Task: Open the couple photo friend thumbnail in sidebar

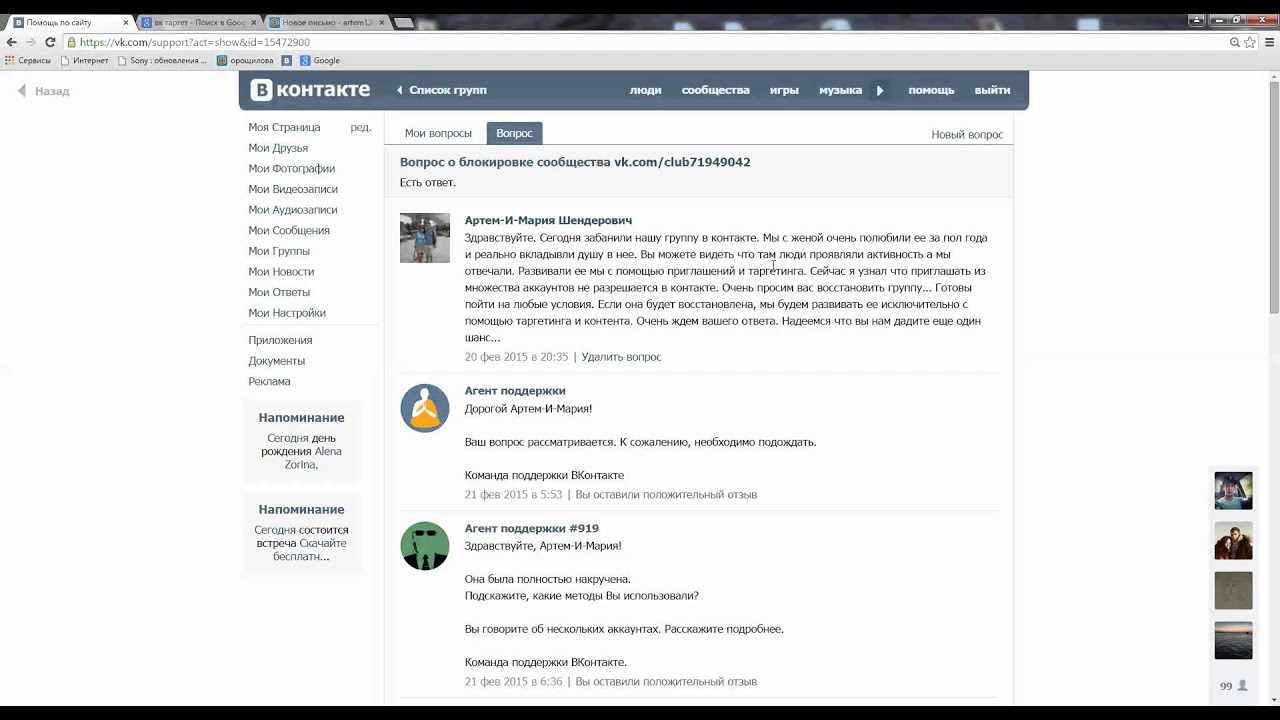Action: click(x=1233, y=541)
